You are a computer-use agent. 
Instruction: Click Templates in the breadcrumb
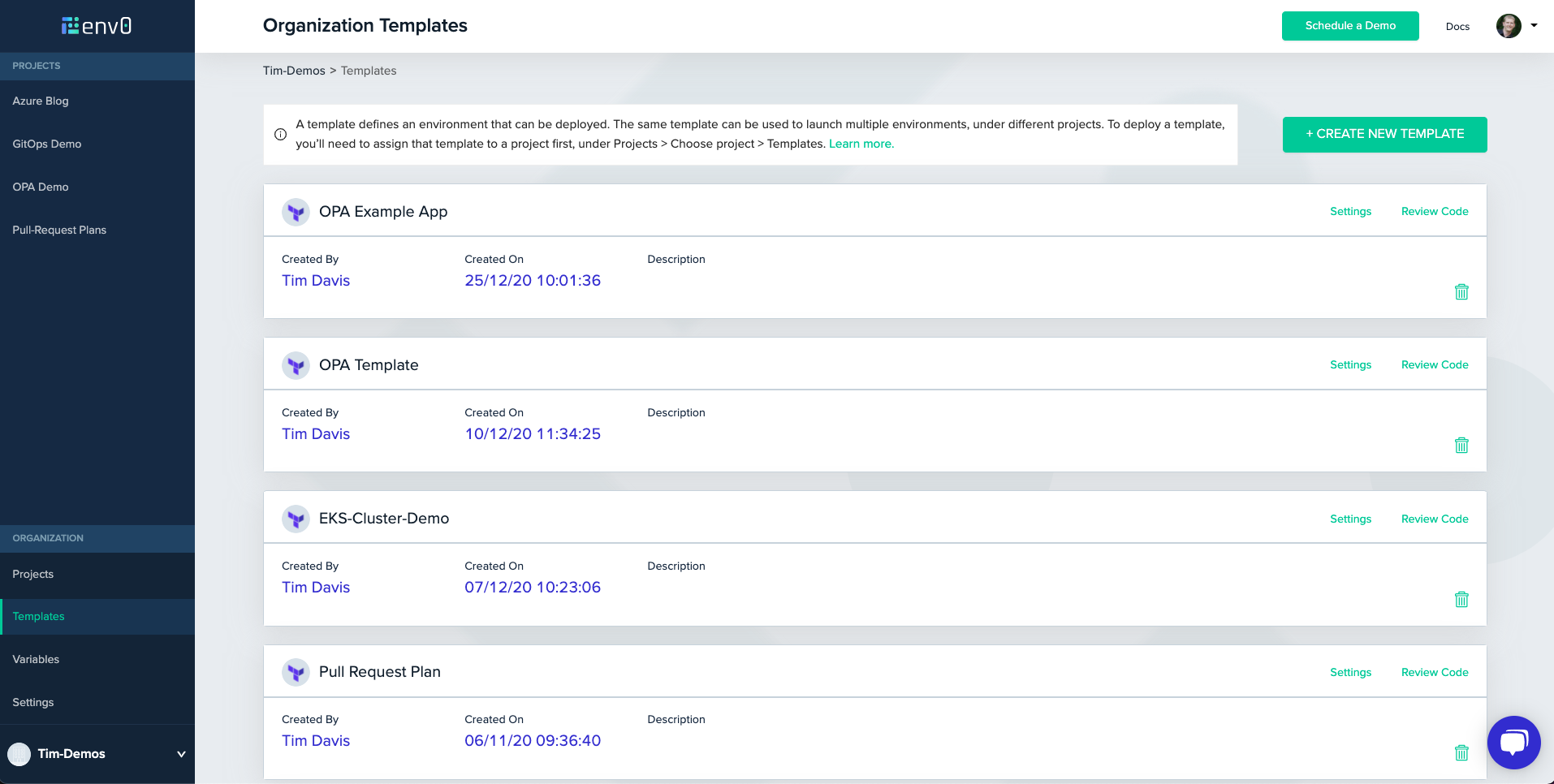369,71
